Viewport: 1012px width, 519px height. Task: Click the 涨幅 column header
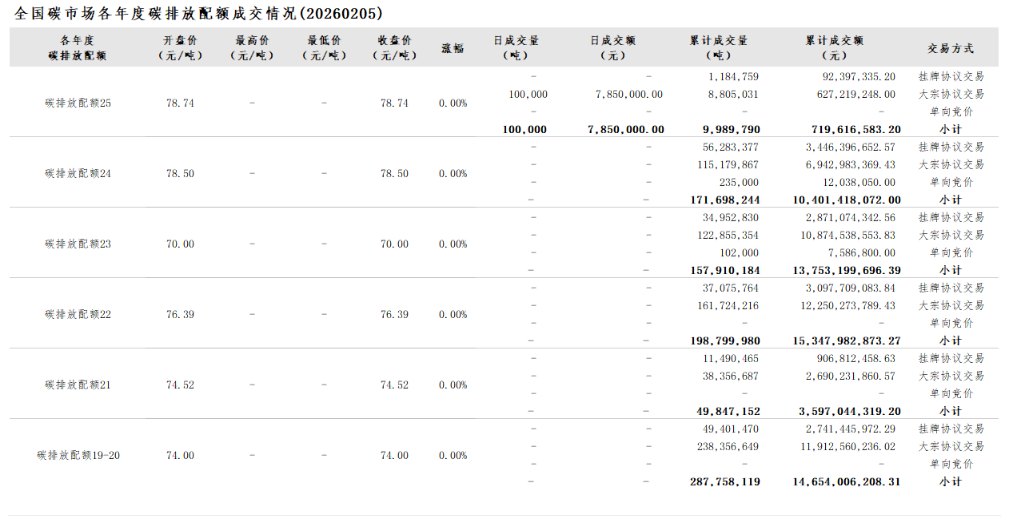point(452,48)
